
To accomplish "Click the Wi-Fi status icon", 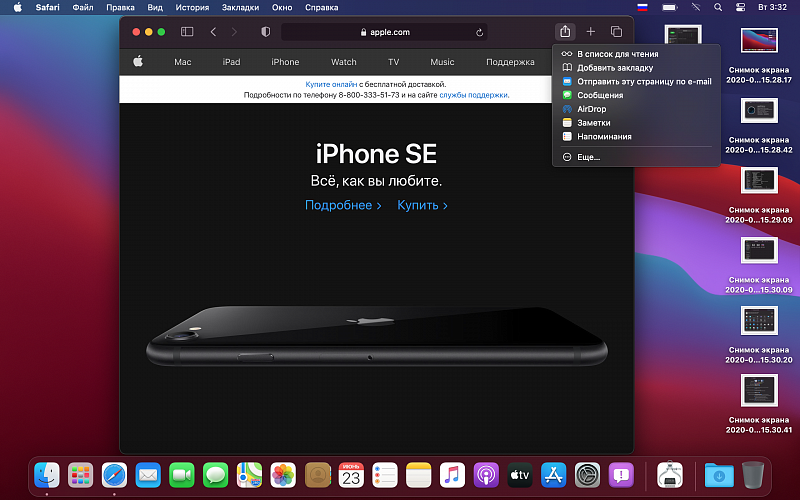I will 695,7.
